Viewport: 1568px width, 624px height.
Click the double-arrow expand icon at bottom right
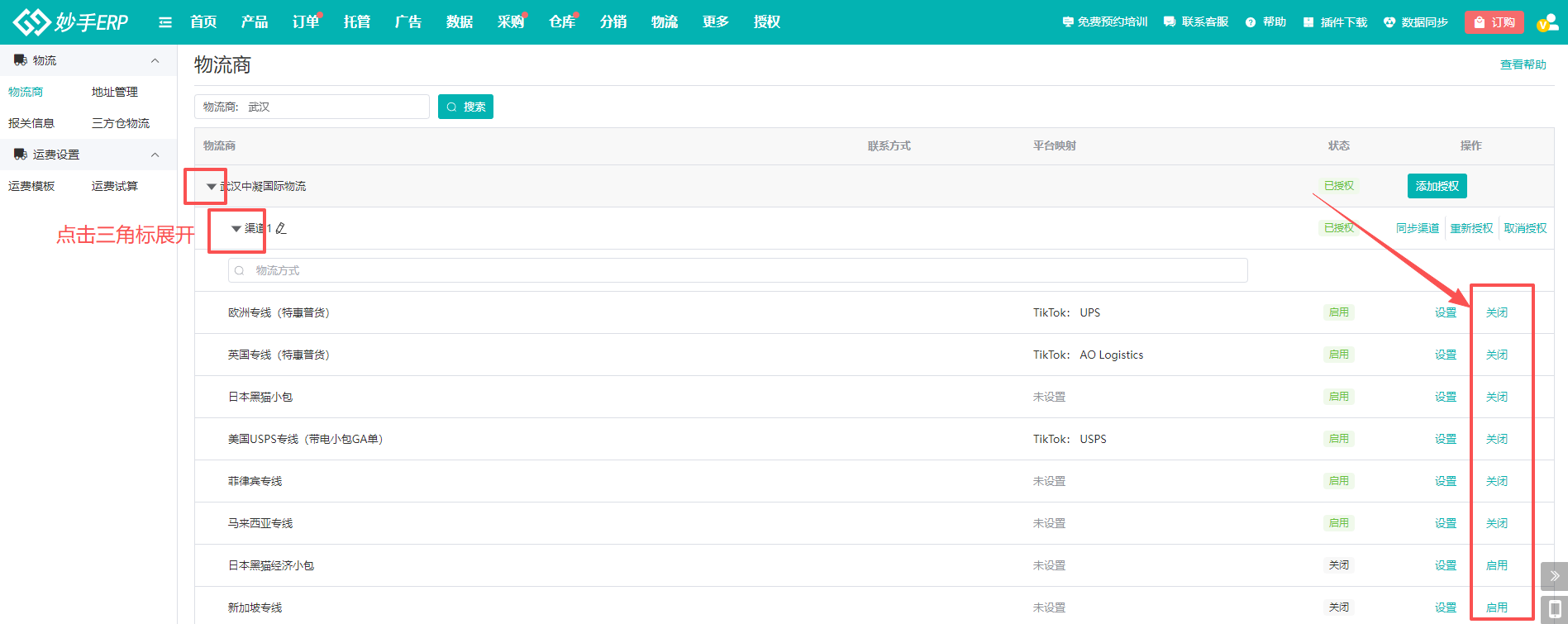pyautogui.click(x=1554, y=576)
